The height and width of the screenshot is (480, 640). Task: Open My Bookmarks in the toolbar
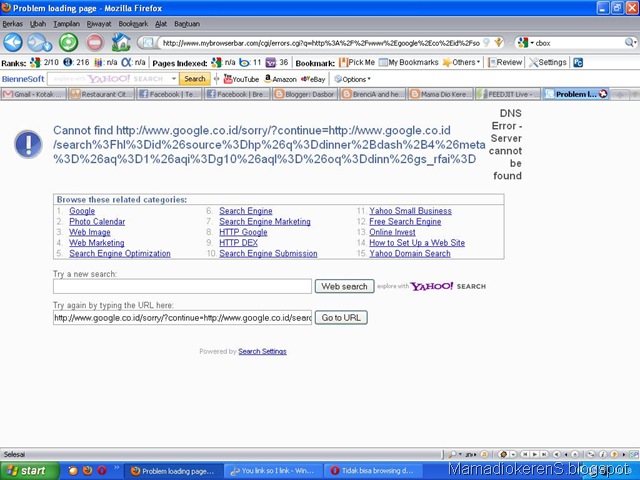click(408, 62)
